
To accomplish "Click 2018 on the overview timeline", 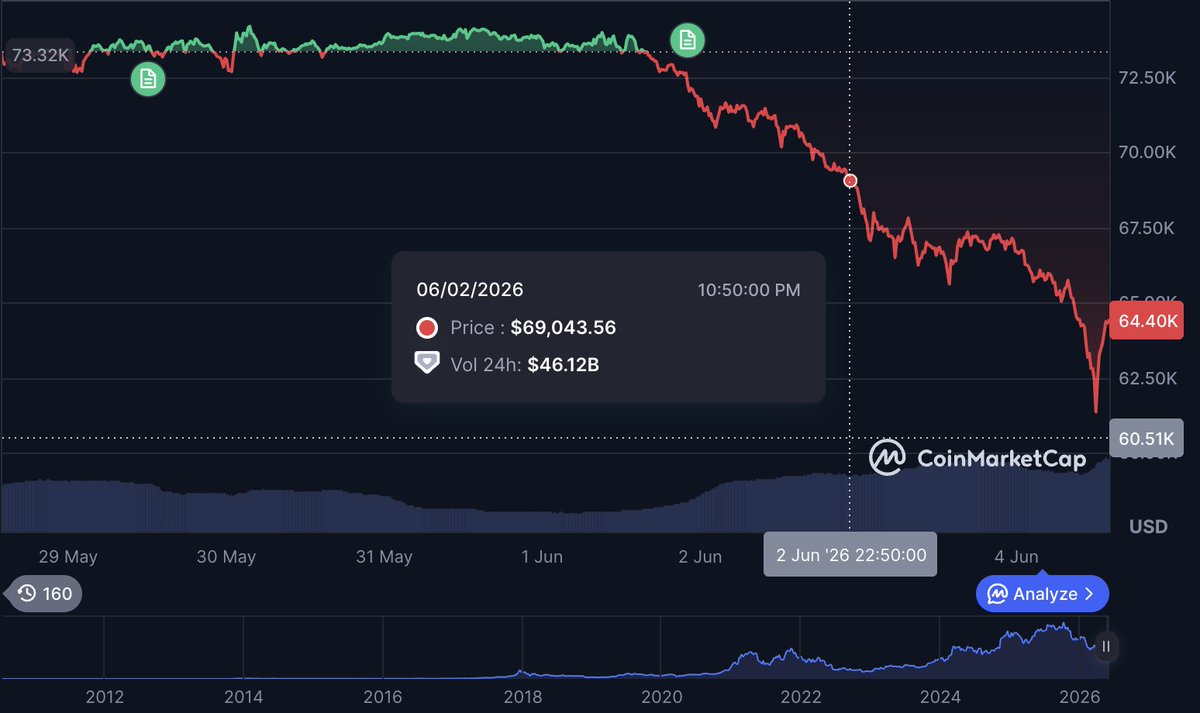I will coord(522,697).
